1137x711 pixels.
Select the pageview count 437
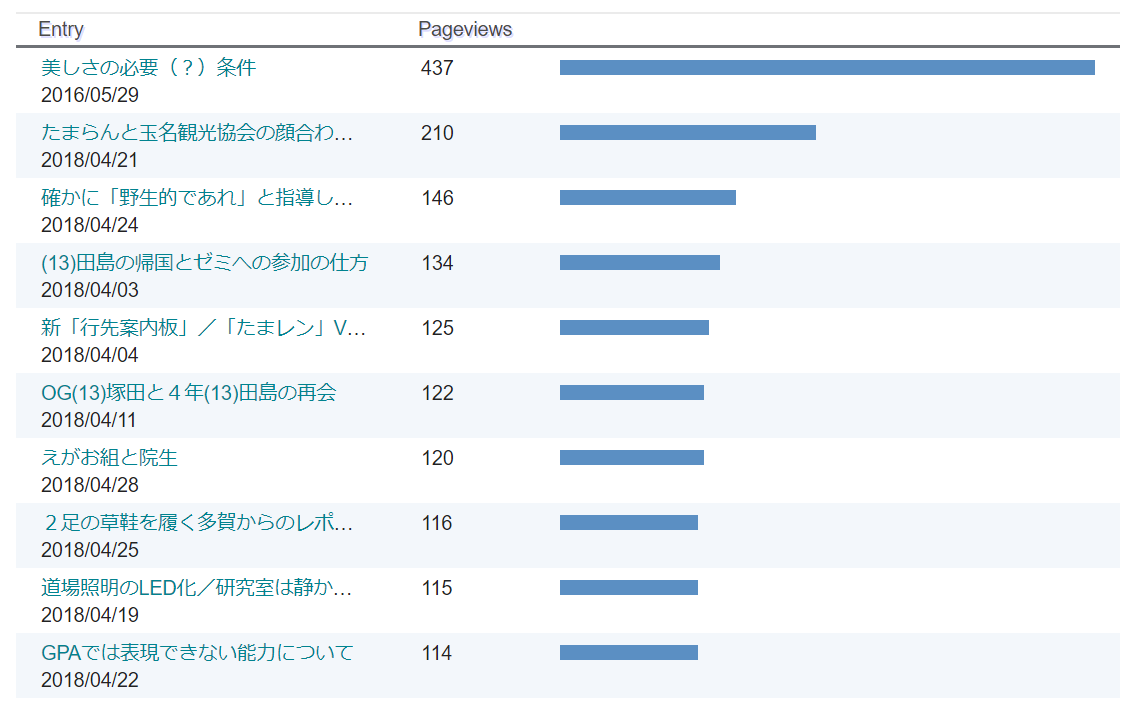[437, 68]
